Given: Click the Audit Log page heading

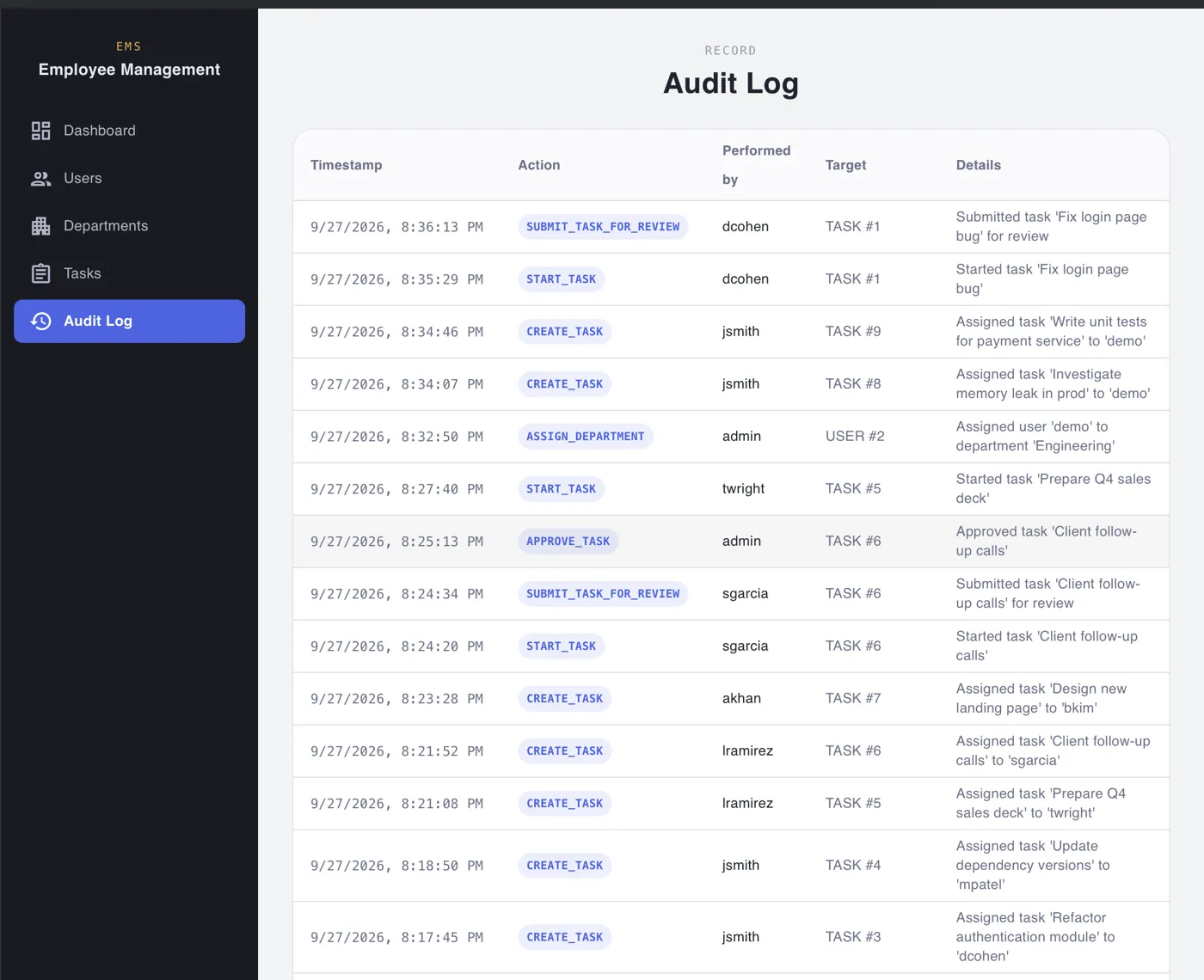Looking at the screenshot, I should (x=731, y=83).
